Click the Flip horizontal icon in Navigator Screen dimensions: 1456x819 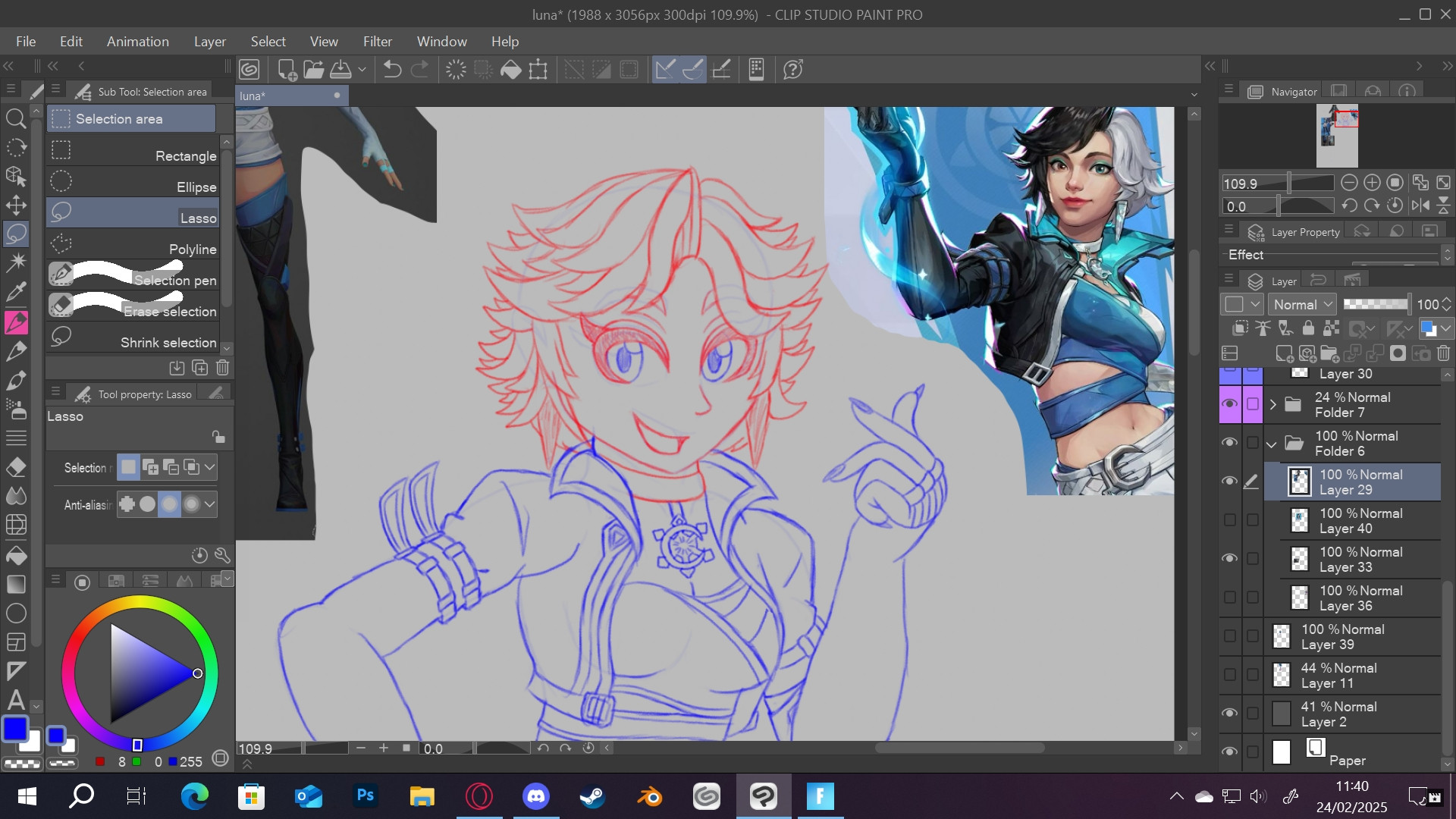(x=1420, y=206)
